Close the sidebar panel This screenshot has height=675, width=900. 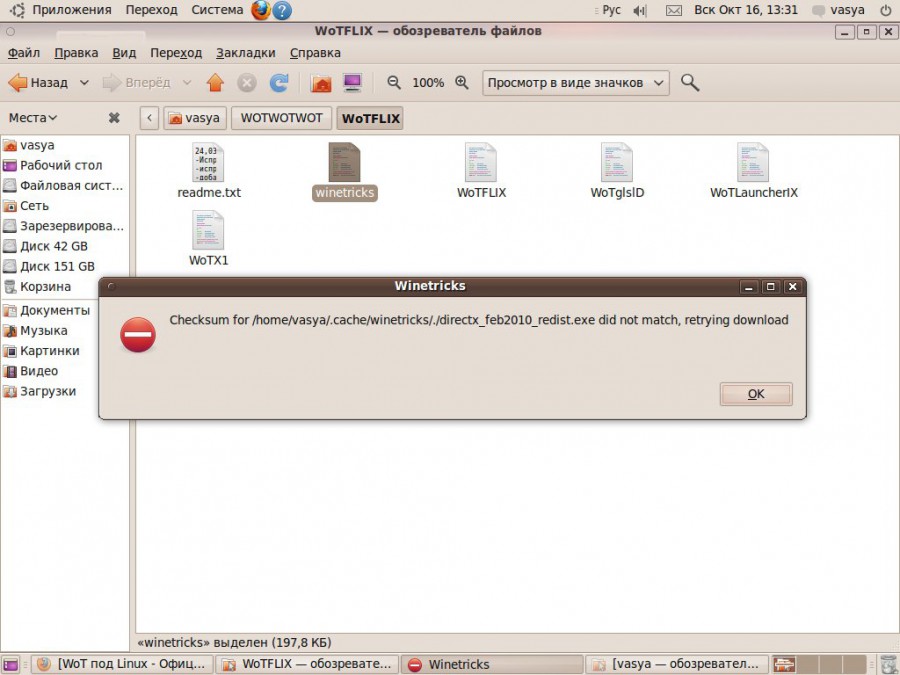[114, 118]
